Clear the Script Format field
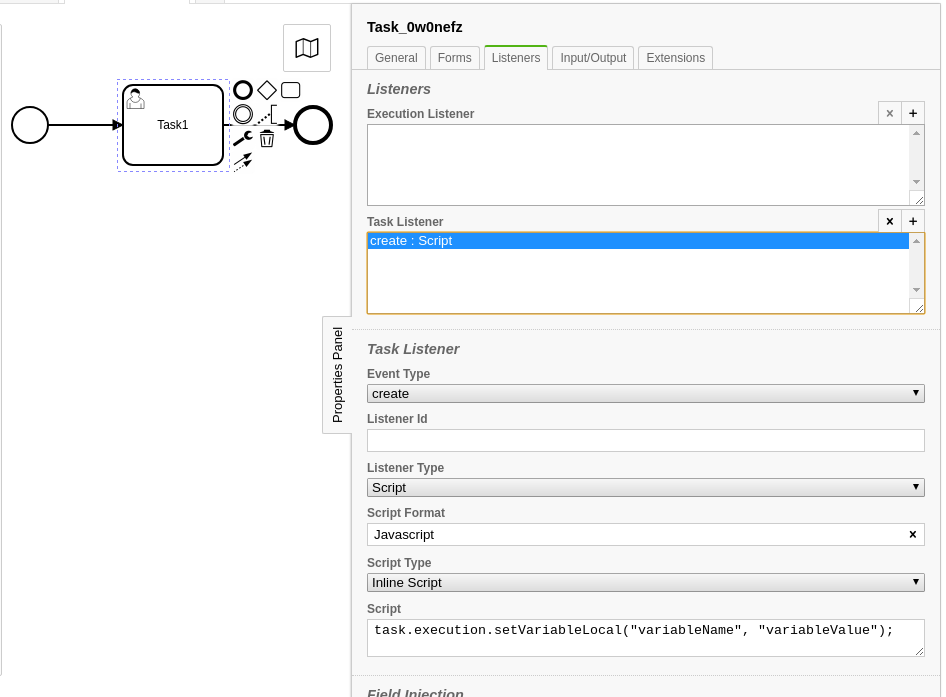The width and height of the screenshot is (946, 697). click(912, 534)
